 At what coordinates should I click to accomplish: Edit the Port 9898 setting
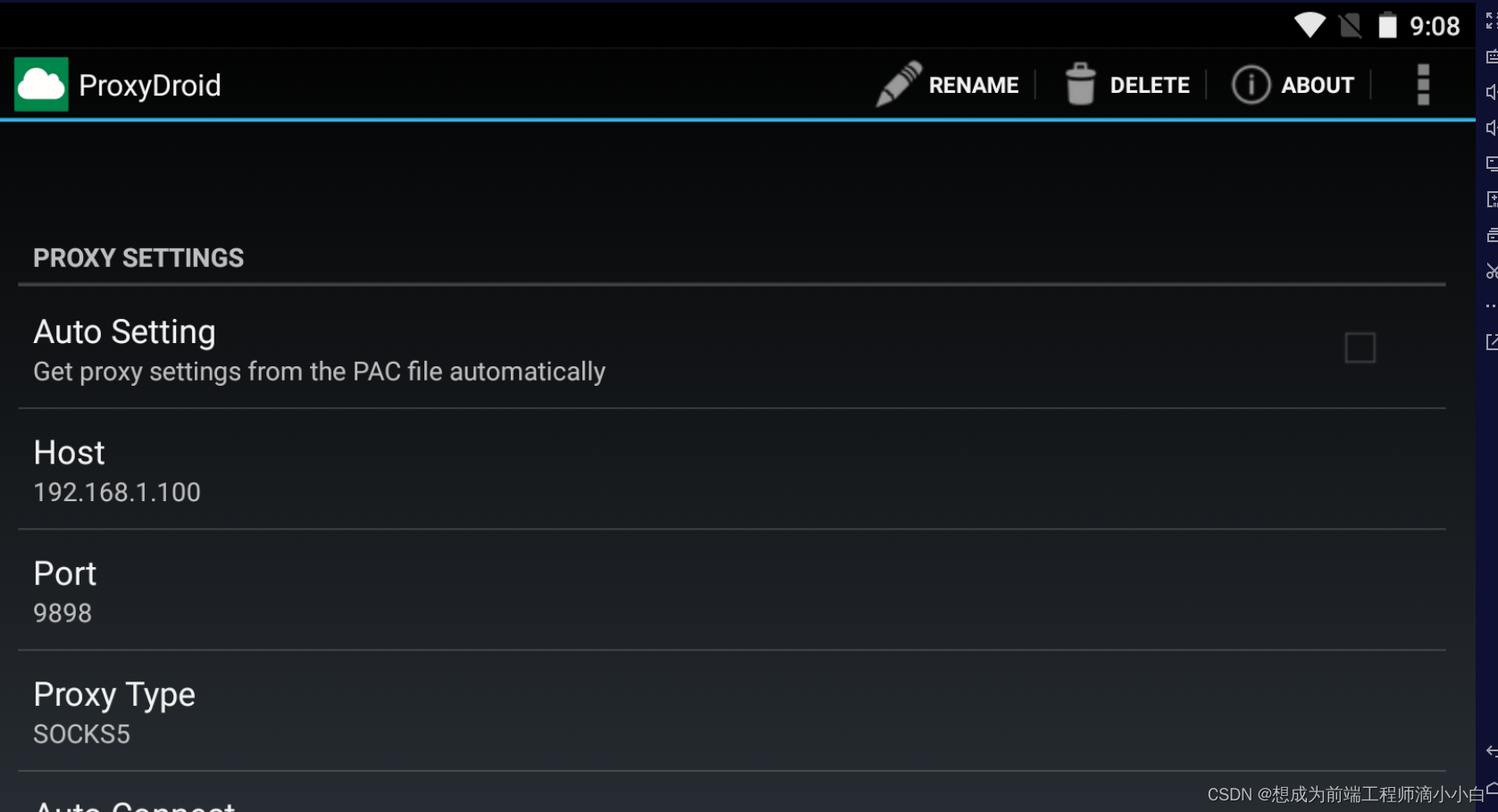64,591
